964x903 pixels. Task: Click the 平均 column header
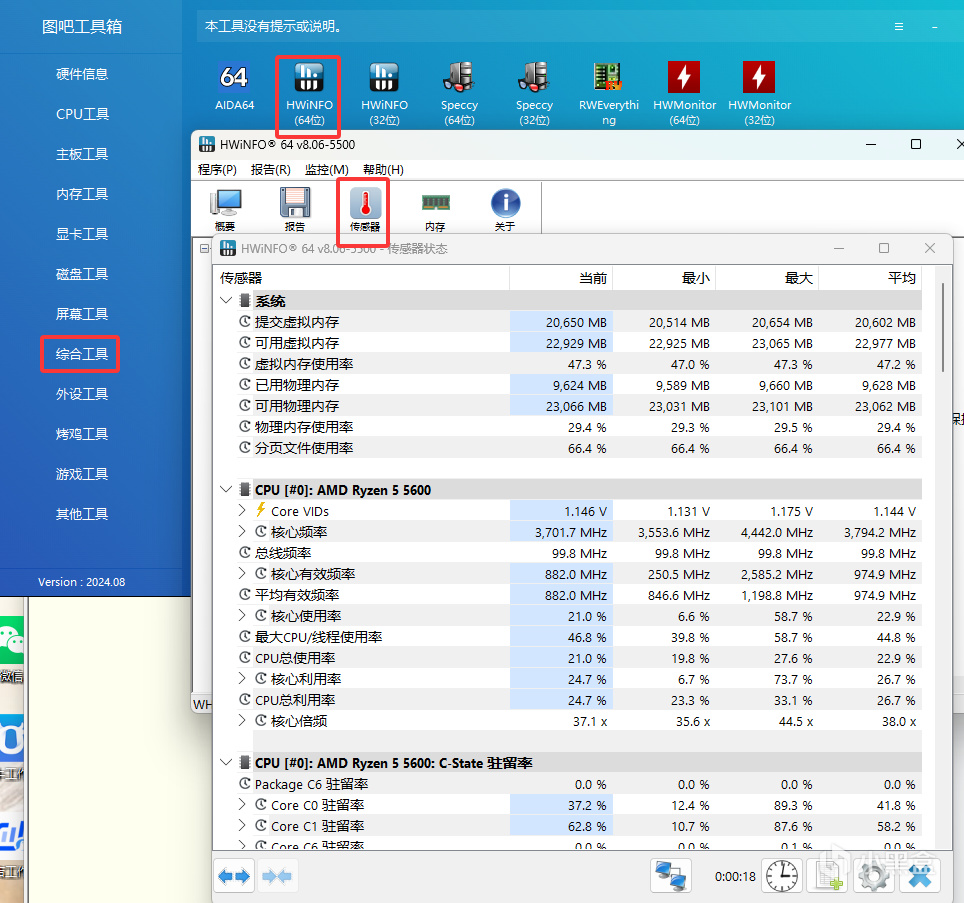point(870,278)
